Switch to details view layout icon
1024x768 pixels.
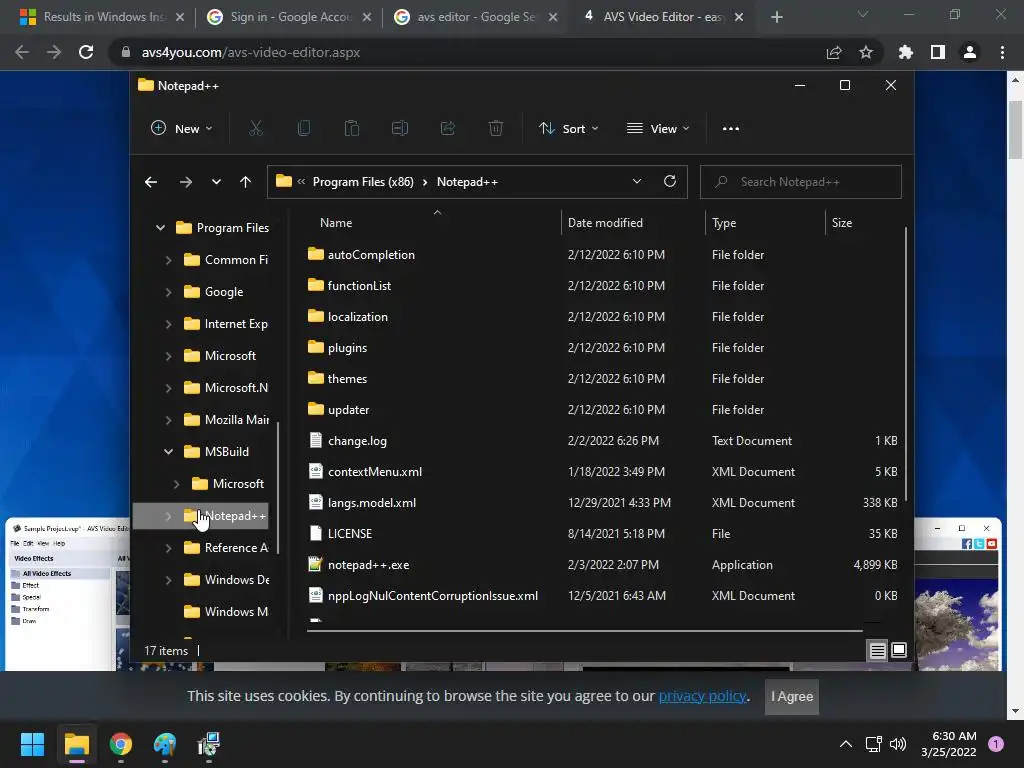click(877, 650)
